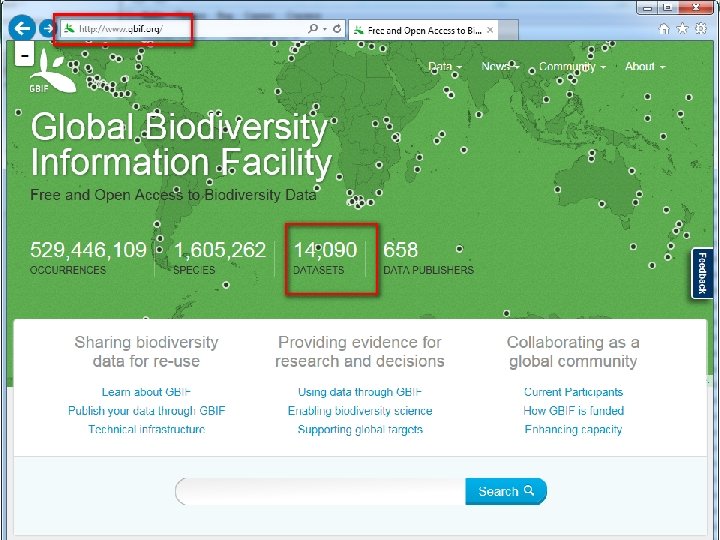Image resolution: width=720 pixels, height=540 pixels.
Task: Open the vertical Feedback tab
Action: click(702, 273)
